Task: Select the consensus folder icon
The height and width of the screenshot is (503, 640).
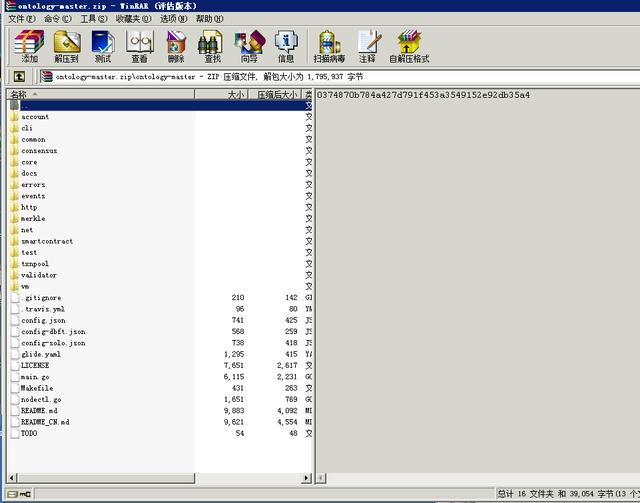Action: (x=15, y=151)
